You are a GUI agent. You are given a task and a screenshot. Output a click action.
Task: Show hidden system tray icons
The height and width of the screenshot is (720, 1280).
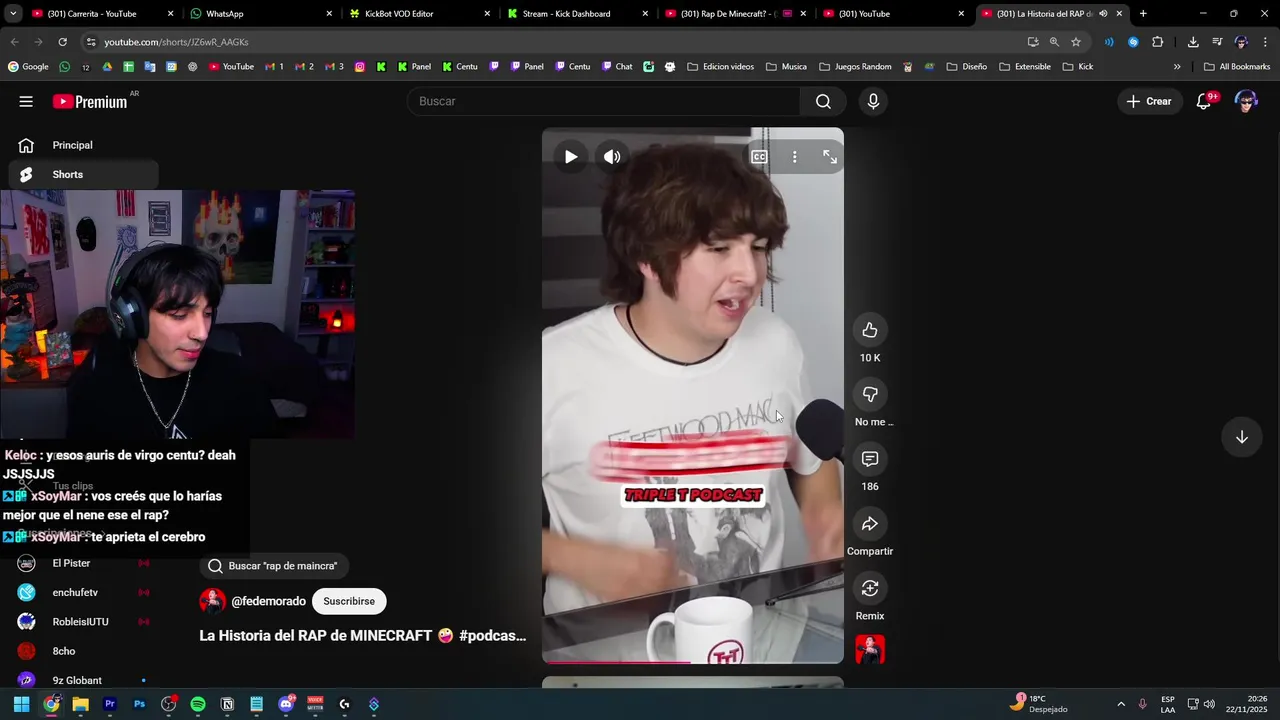pyautogui.click(x=1121, y=704)
